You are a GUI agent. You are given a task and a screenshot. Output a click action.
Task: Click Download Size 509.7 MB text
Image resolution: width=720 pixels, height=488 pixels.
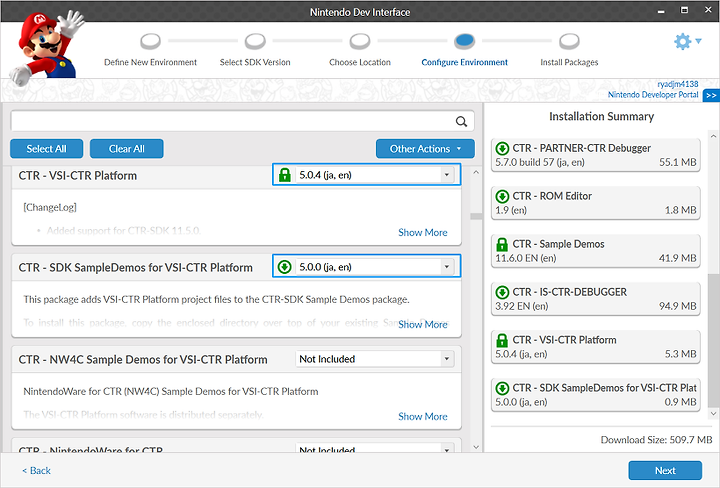click(x=656, y=440)
